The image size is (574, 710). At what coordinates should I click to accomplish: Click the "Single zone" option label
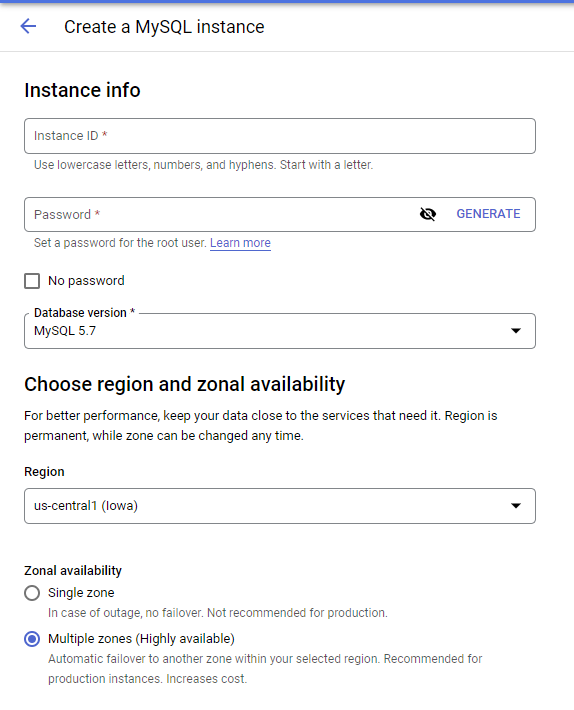[x=81, y=593]
